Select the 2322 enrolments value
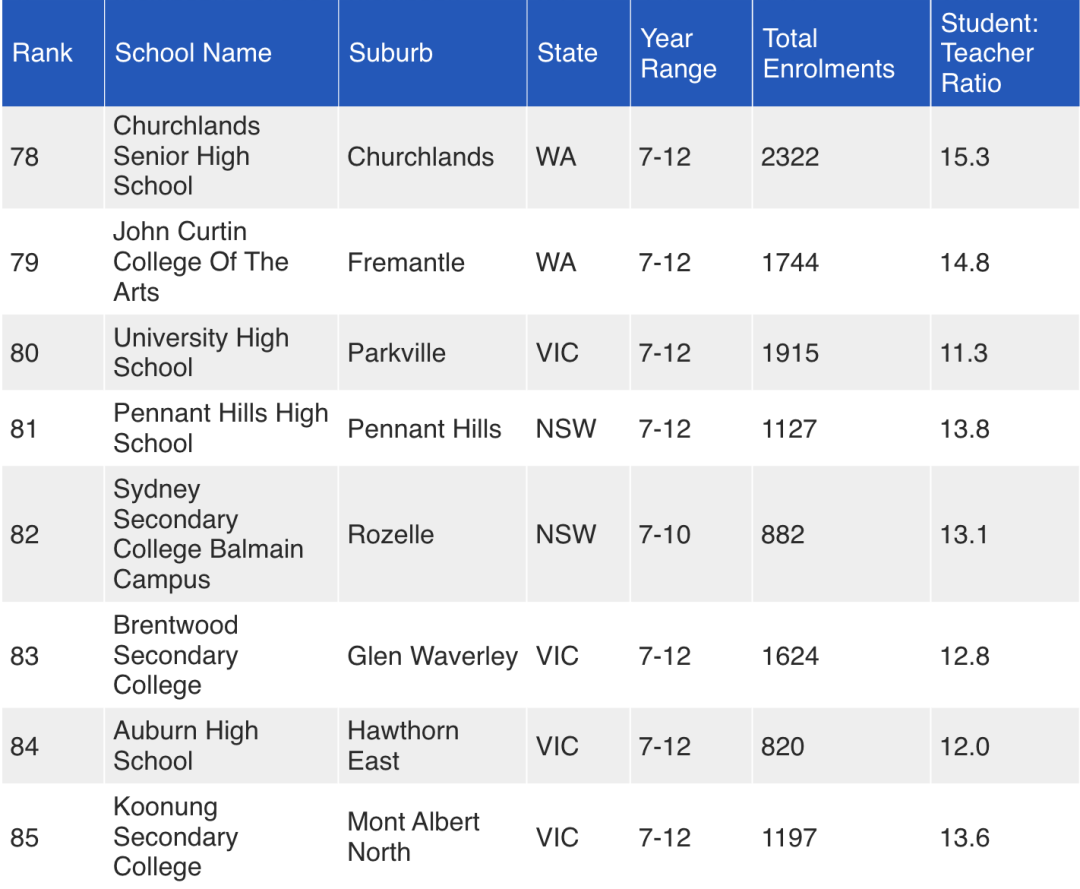Viewport: 1080px width, 889px height. (790, 157)
